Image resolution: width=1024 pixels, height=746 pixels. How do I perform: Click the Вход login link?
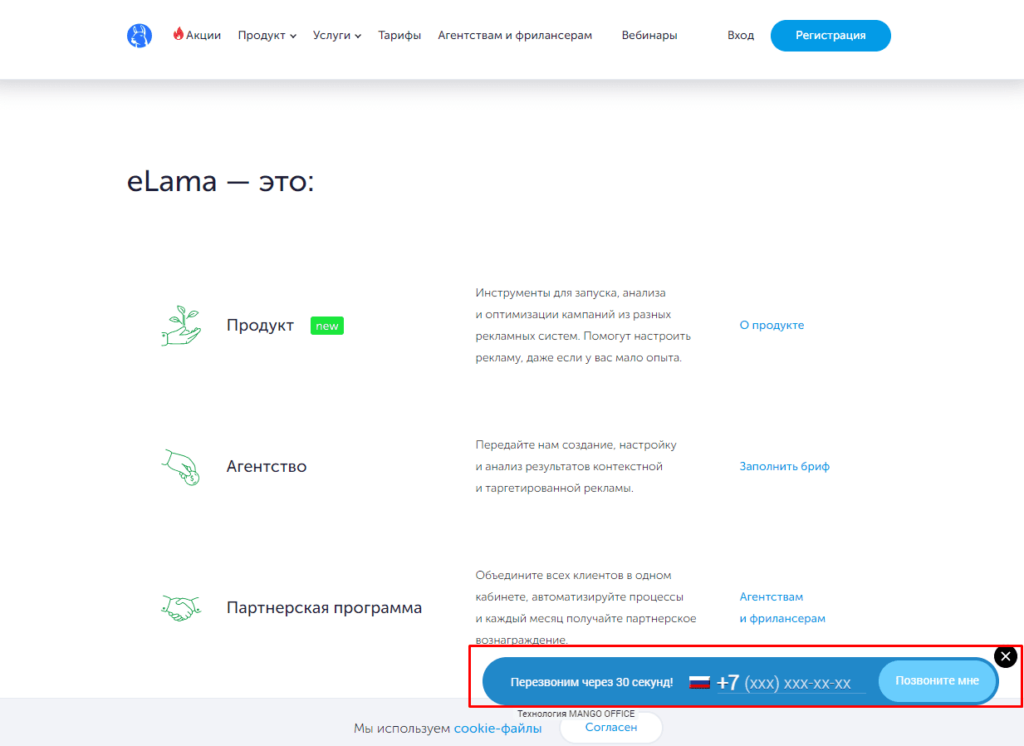(741, 35)
